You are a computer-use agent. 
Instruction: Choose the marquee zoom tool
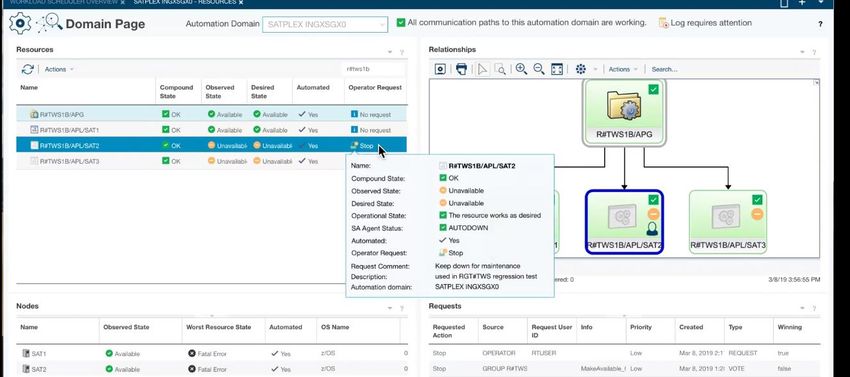500,69
